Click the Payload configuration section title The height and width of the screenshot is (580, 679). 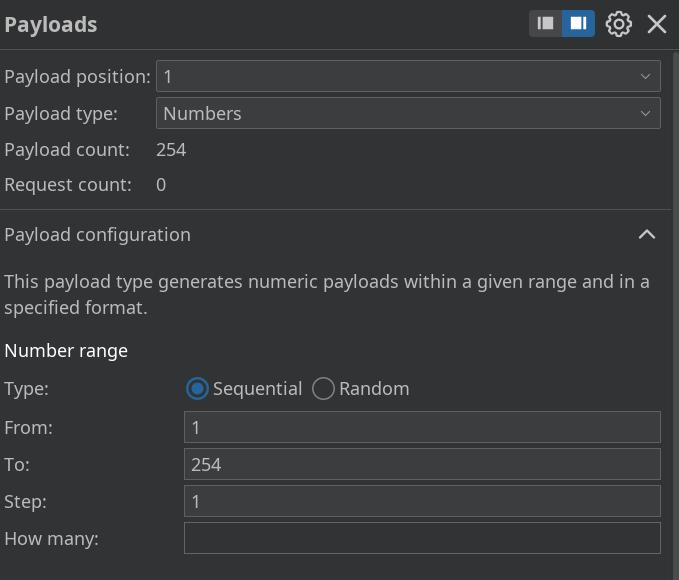(97, 234)
